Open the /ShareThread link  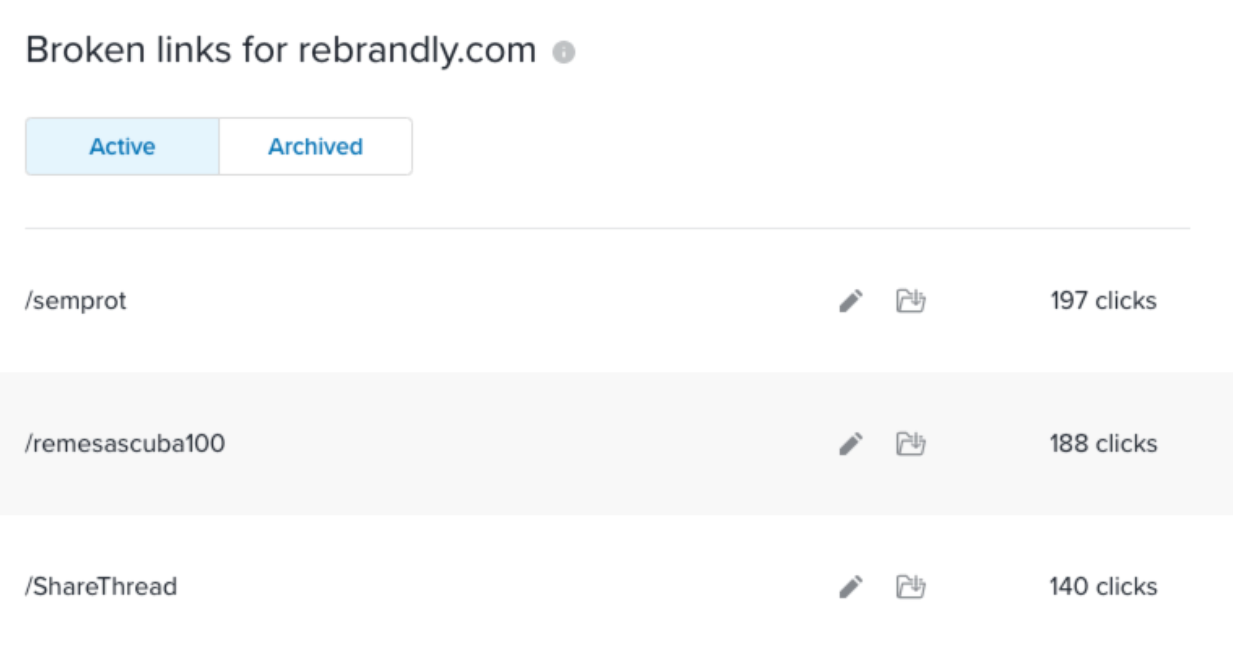pos(101,587)
